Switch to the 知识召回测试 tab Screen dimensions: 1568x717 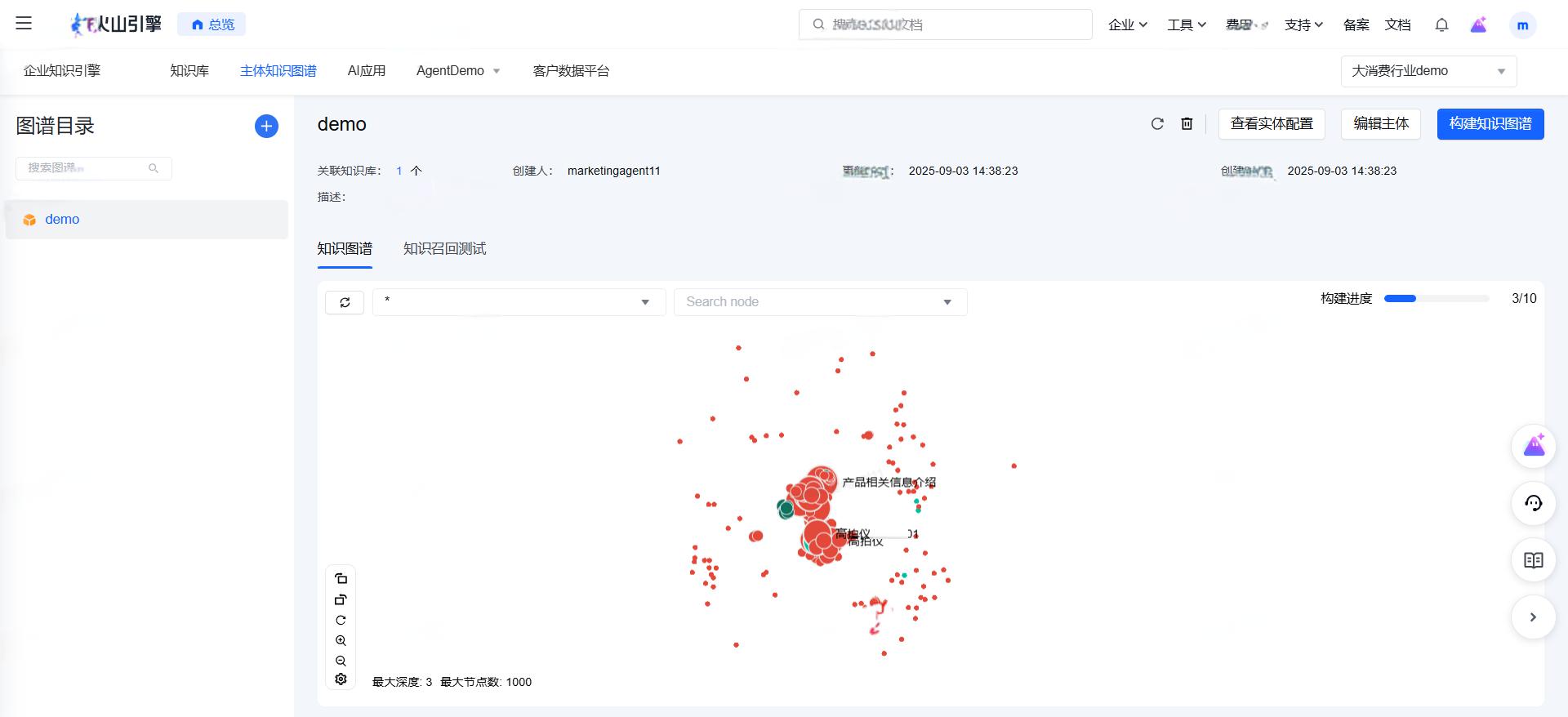pos(445,249)
